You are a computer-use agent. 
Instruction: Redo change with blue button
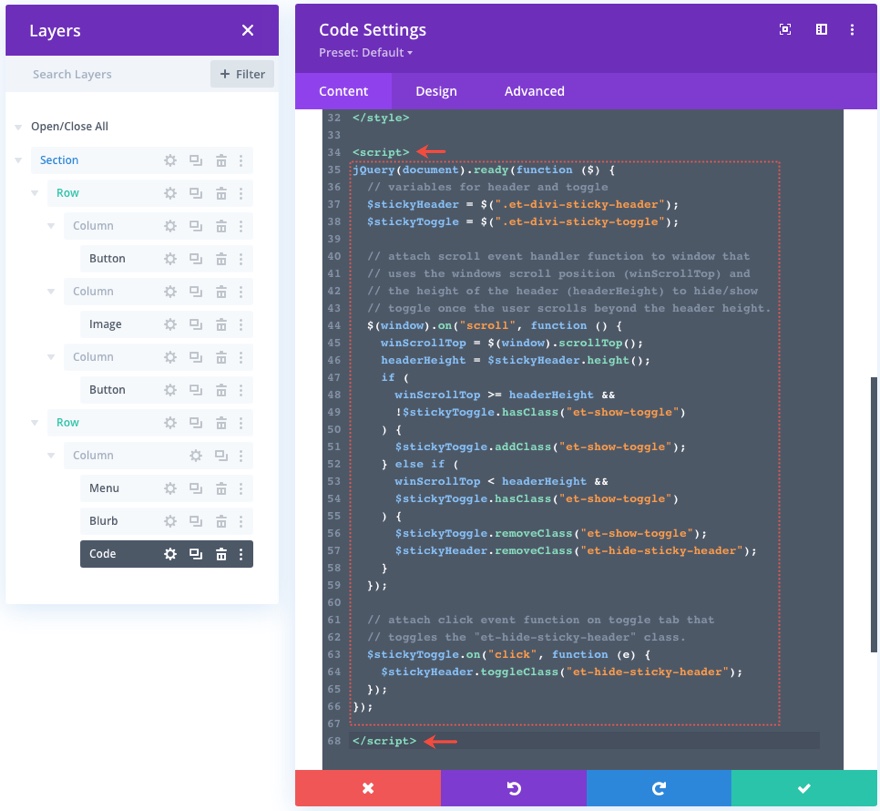click(x=659, y=788)
